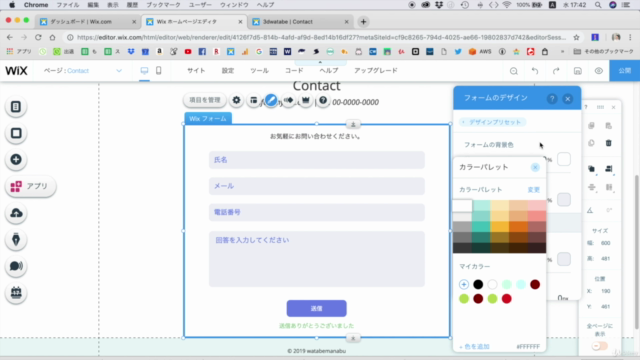Click the bottom stretch handle of form
This screenshot has height=360, width=640.
(353, 338)
